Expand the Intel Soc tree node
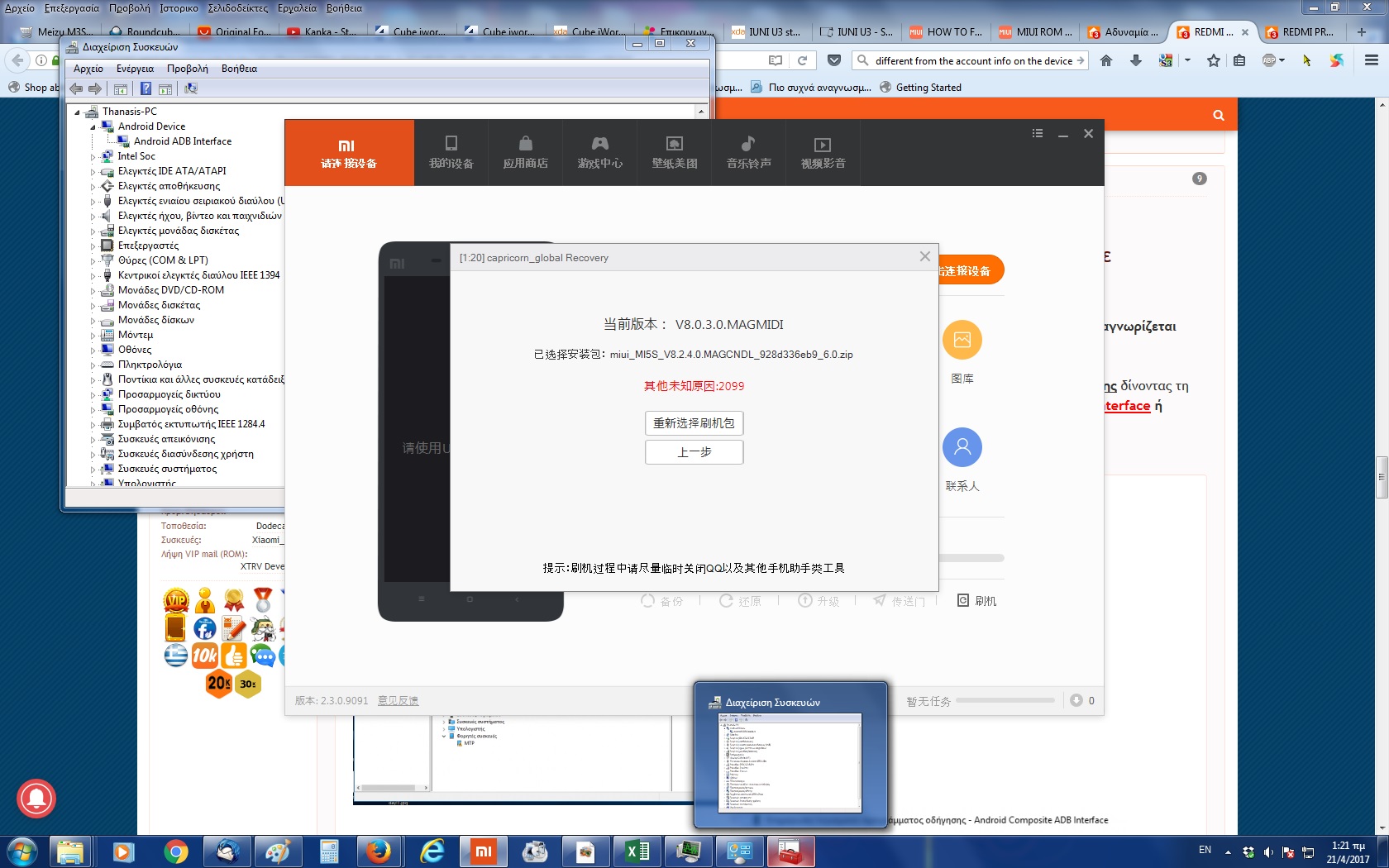The height and width of the screenshot is (868, 1389). (x=93, y=157)
